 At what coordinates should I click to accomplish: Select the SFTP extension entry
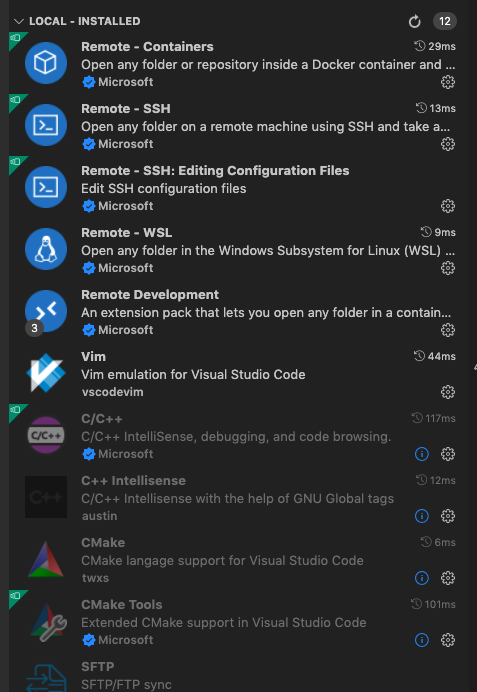coord(239,677)
